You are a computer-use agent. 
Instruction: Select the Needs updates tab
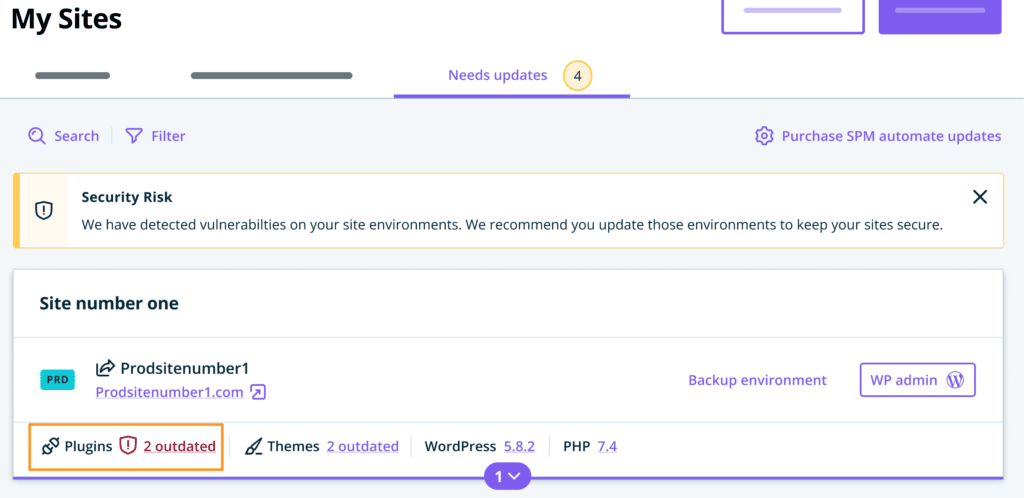497,76
